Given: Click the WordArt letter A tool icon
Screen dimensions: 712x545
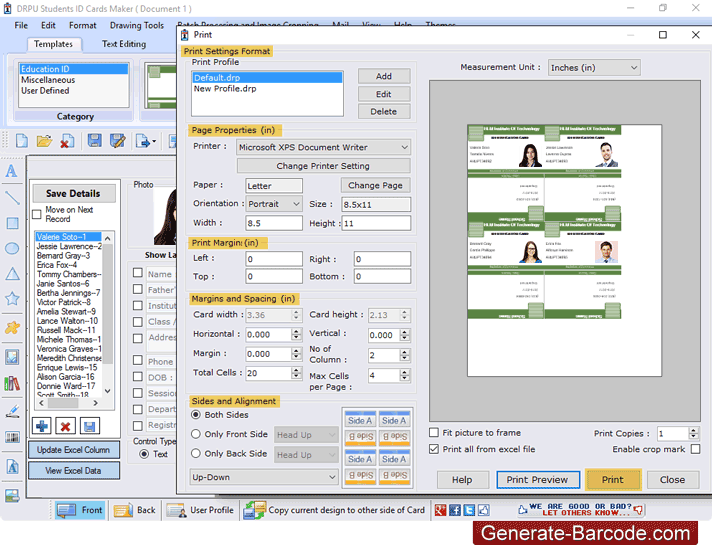Looking at the screenshot, I should pos(12,466).
